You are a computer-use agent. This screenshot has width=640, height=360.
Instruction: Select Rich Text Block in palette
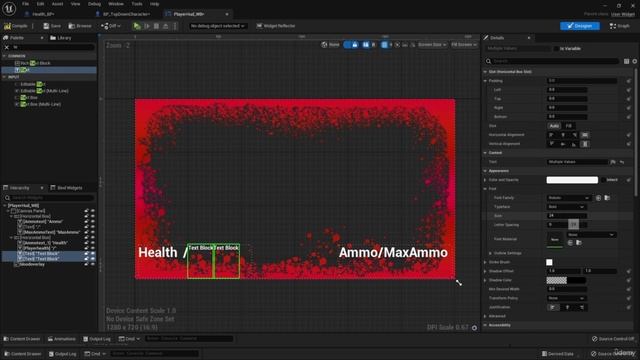tap(33, 63)
